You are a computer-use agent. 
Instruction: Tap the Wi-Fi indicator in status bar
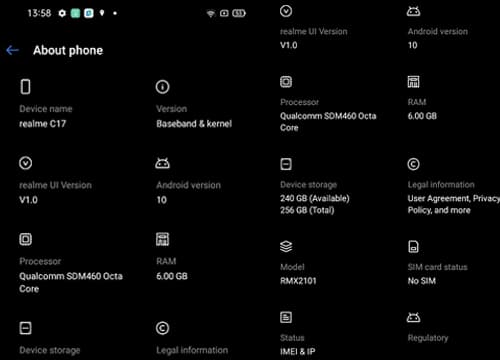coord(211,13)
